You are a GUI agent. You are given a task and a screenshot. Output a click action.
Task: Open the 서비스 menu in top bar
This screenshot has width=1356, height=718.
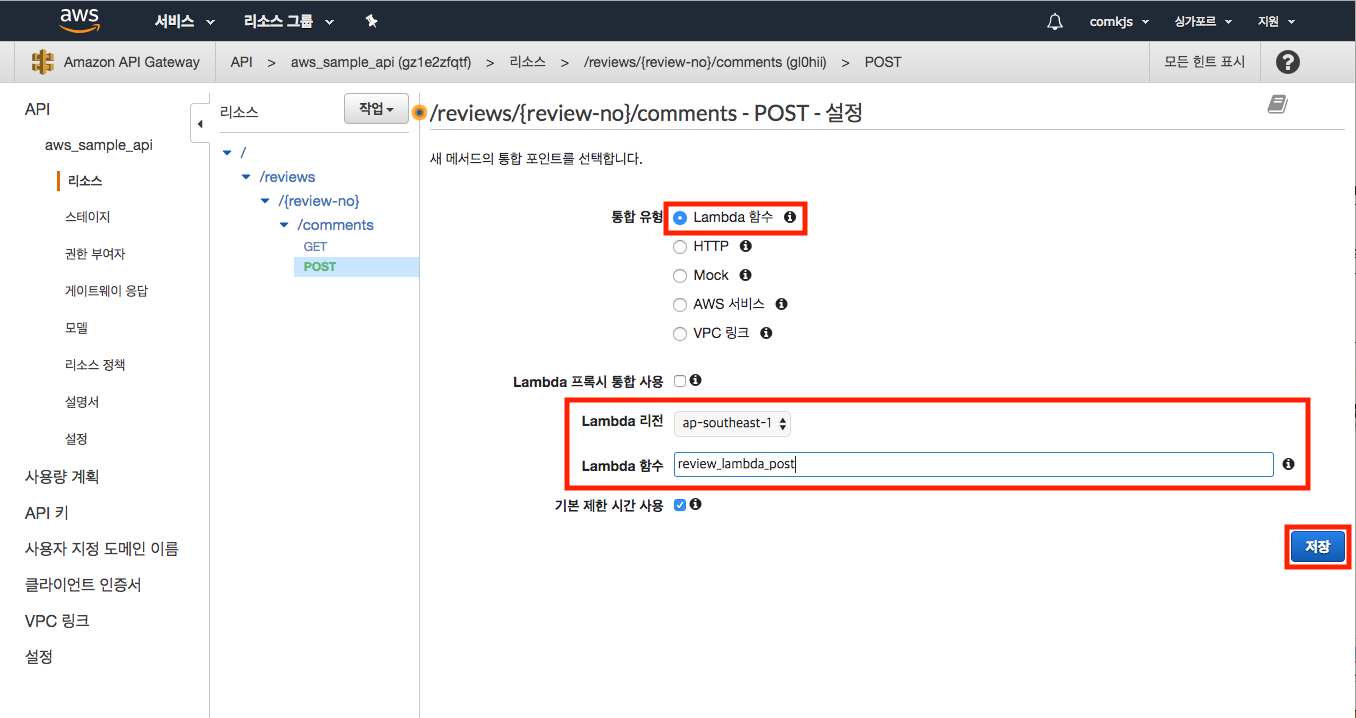(184, 21)
